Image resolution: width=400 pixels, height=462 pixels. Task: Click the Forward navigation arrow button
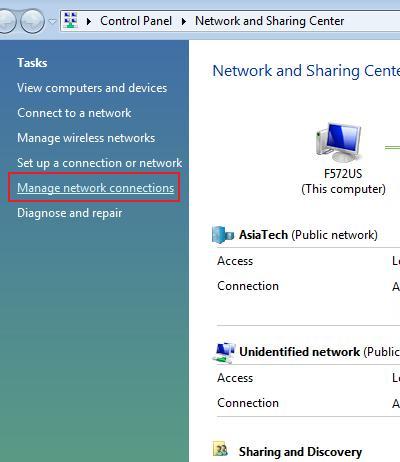(x=32, y=21)
